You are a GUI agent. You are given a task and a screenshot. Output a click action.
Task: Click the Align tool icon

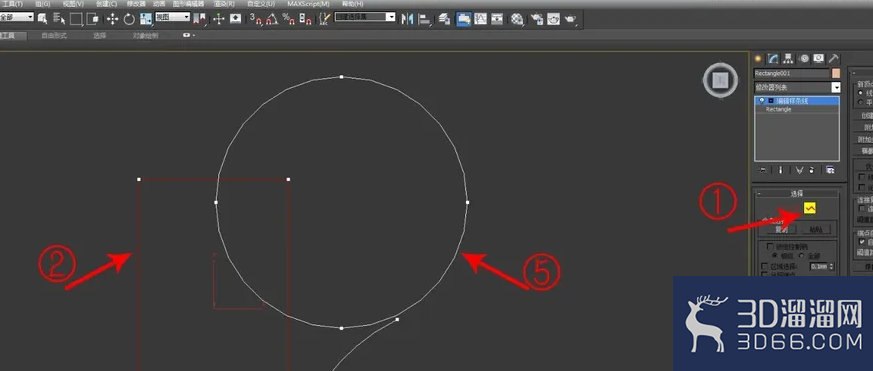[x=424, y=19]
